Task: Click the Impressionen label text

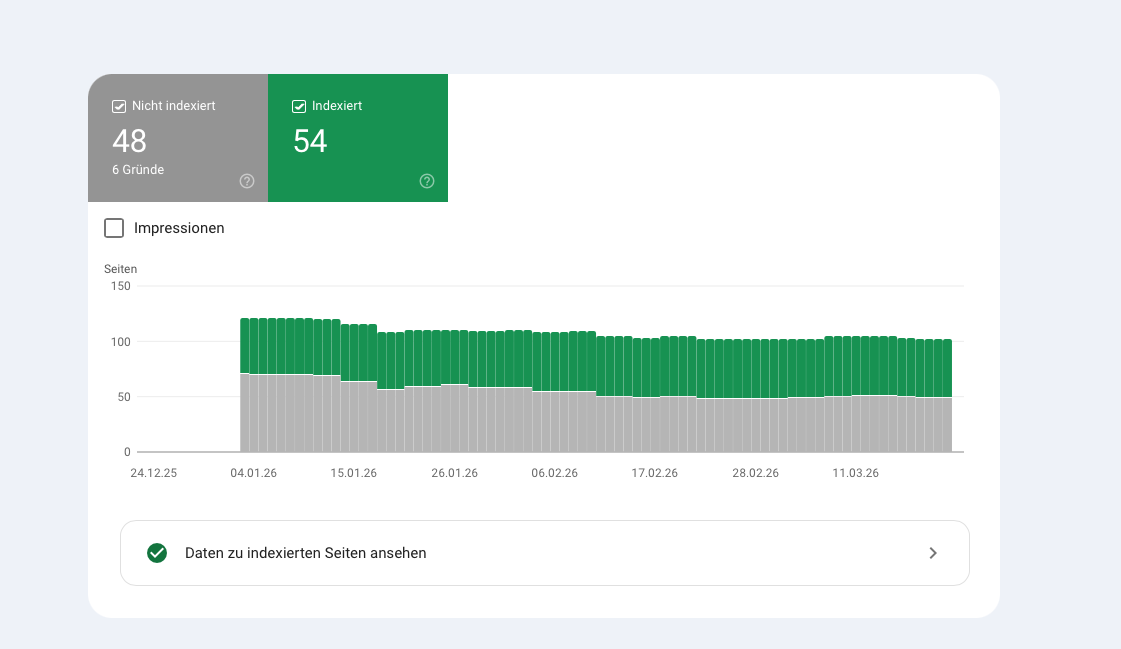Action: 179,228
